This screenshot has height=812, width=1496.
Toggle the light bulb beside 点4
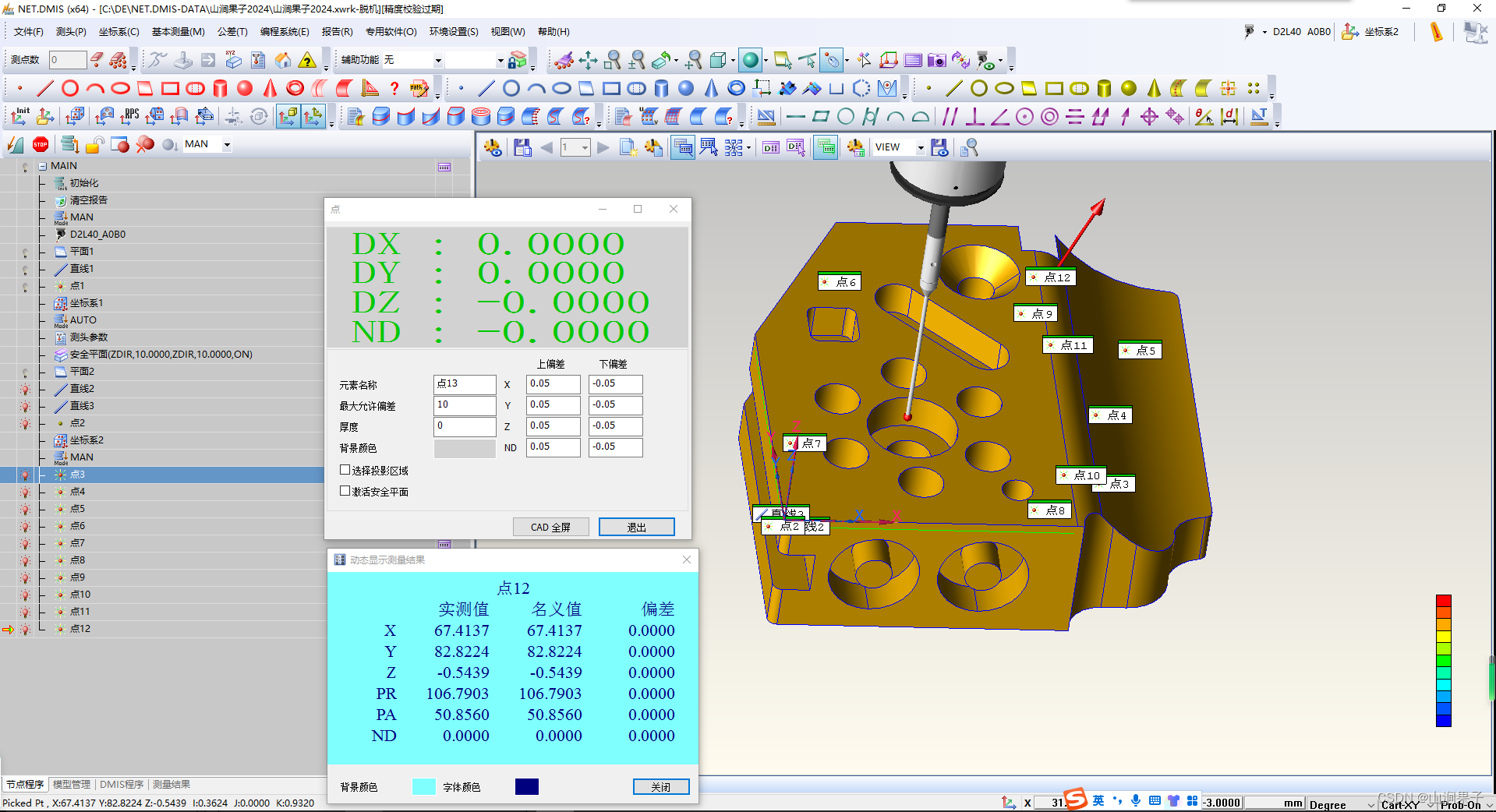25,492
